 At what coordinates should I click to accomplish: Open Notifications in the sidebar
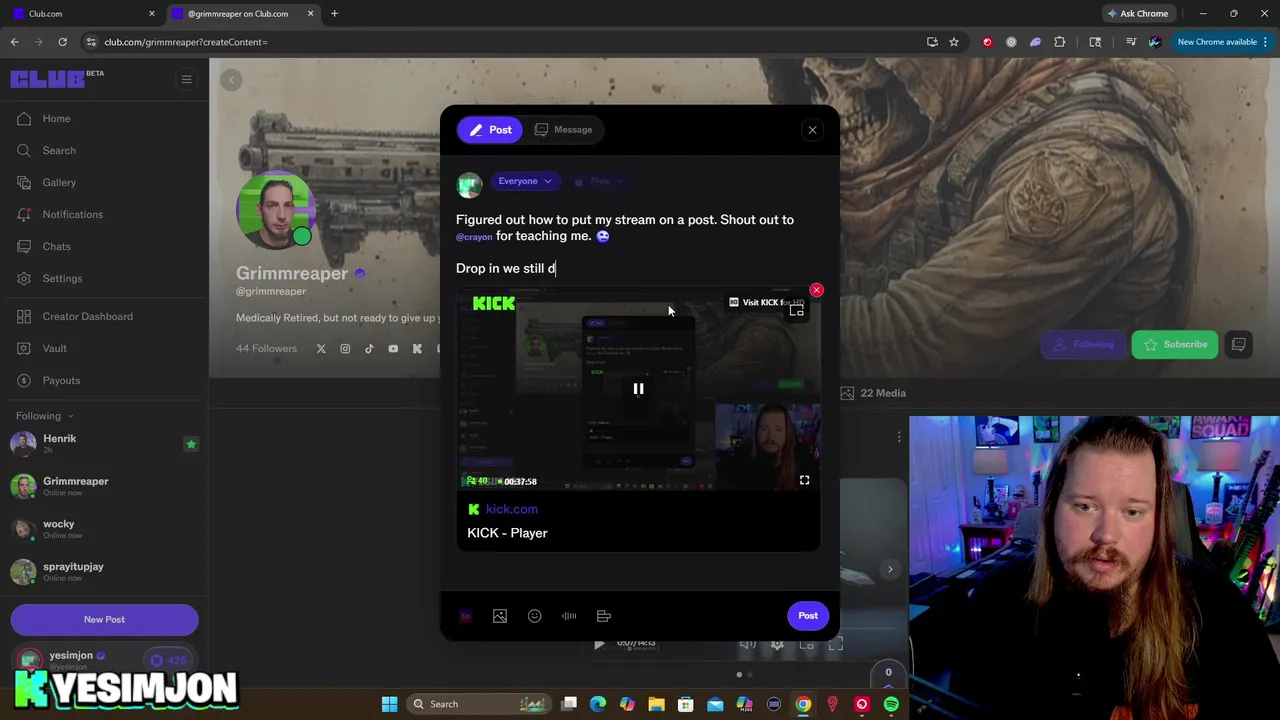pyautogui.click(x=72, y=214)
